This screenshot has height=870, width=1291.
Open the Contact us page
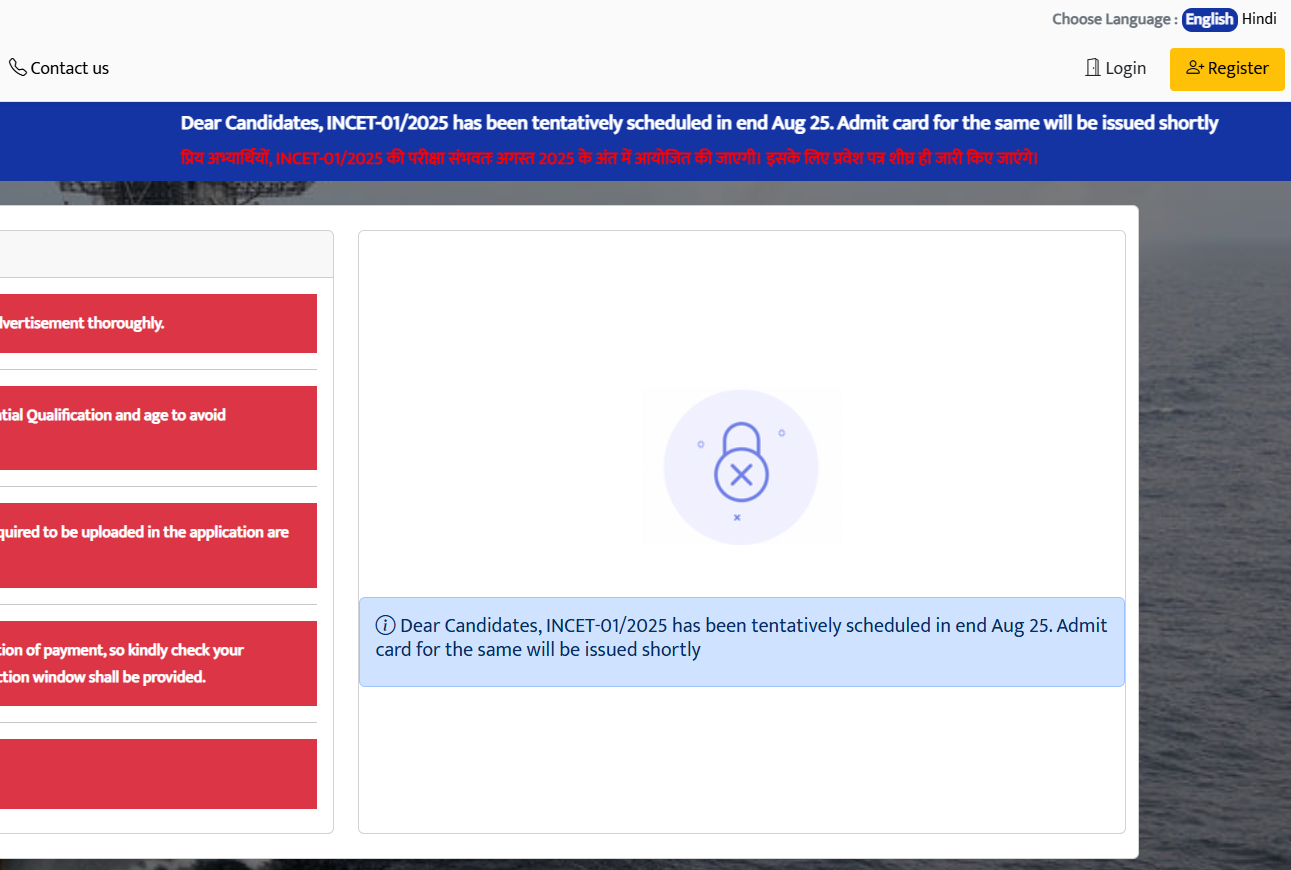pyautogui.click(x=69, y=68)
